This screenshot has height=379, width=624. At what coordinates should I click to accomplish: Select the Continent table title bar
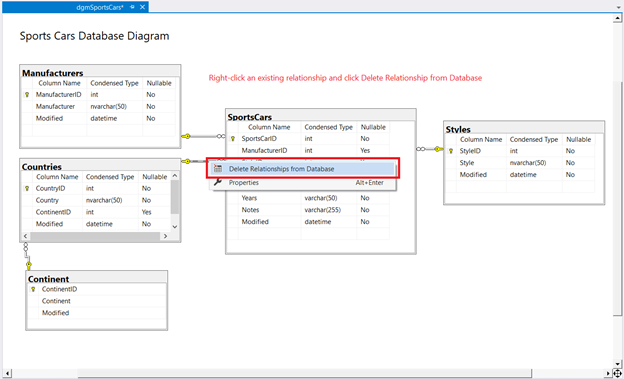pyautogui.click(x=97, y=278)
